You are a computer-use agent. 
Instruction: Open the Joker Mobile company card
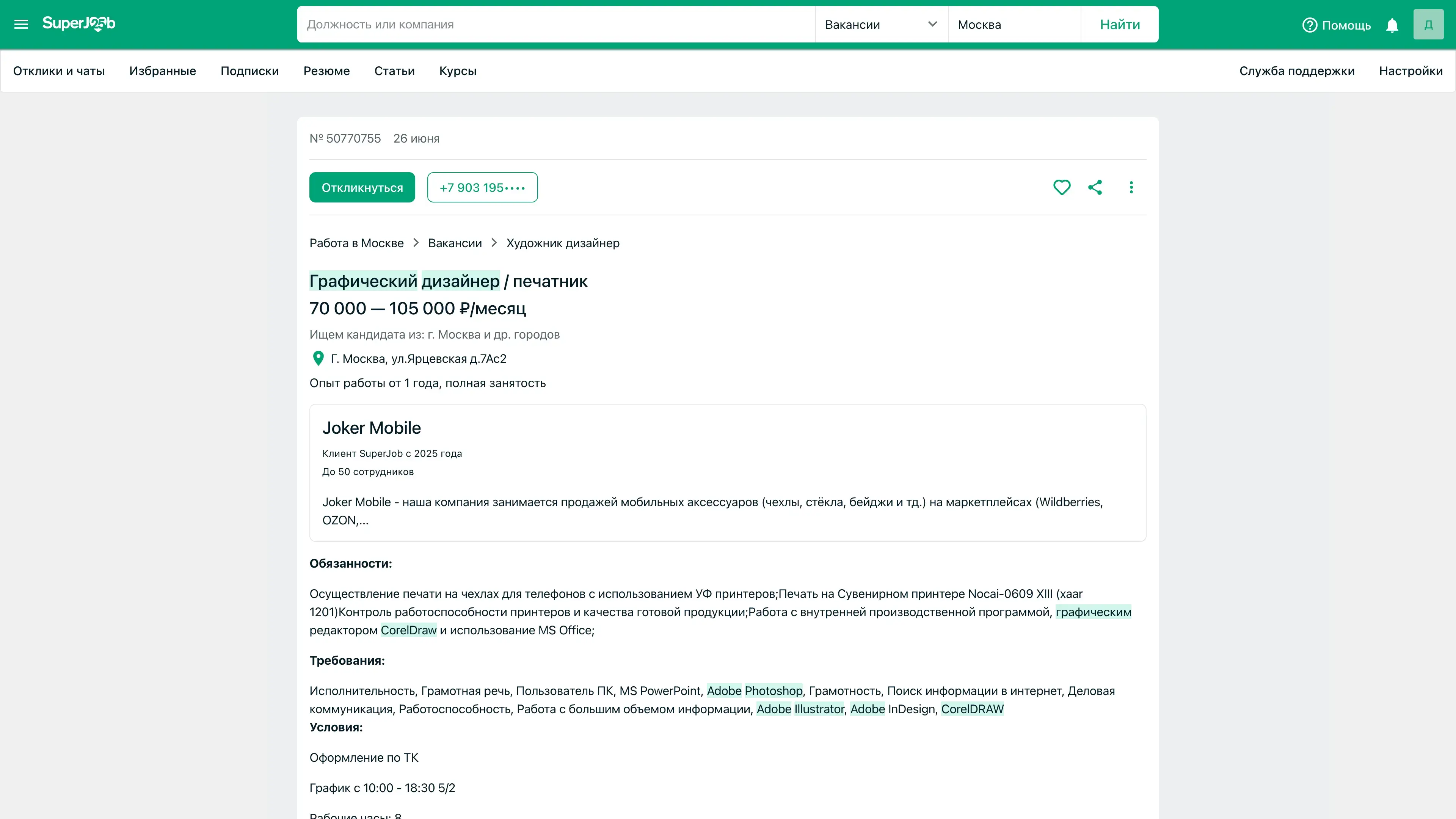point(371,428)
